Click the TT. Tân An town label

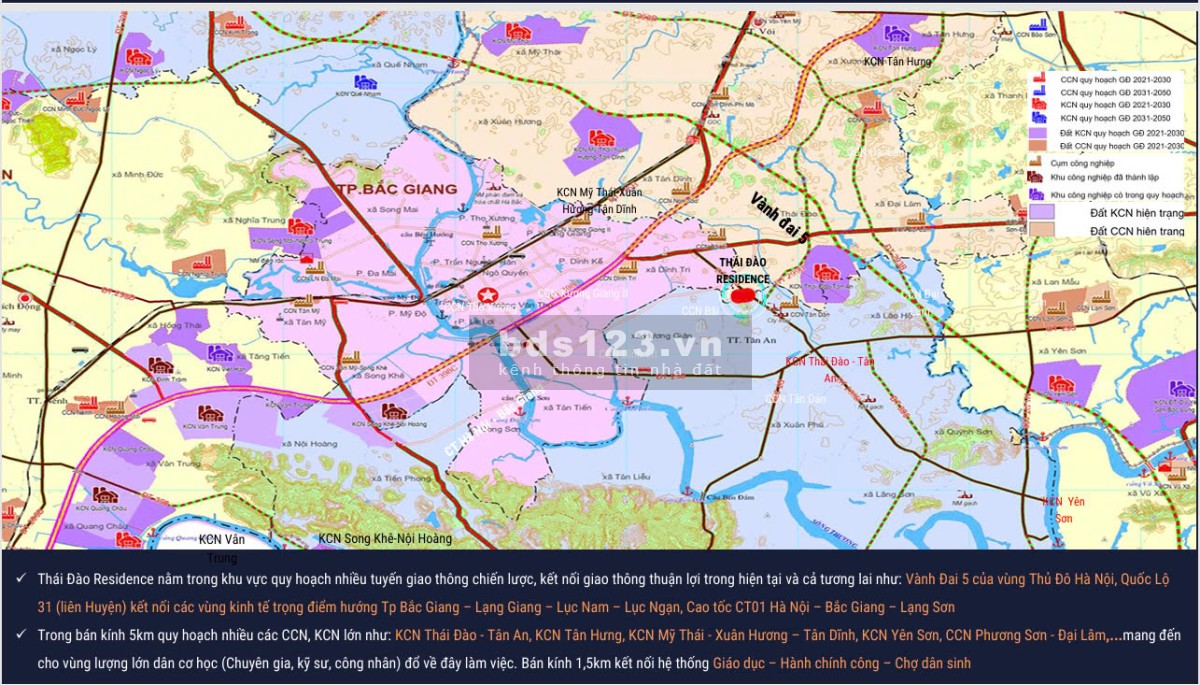(x=754, y=340)
